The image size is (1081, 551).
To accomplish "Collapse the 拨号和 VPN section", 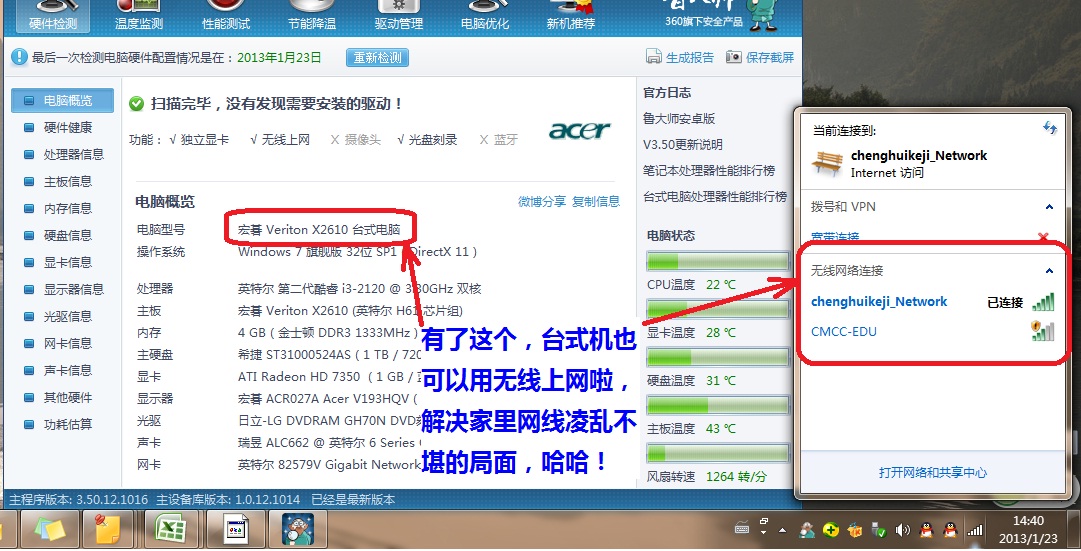I will click(x=1049, y=206).
